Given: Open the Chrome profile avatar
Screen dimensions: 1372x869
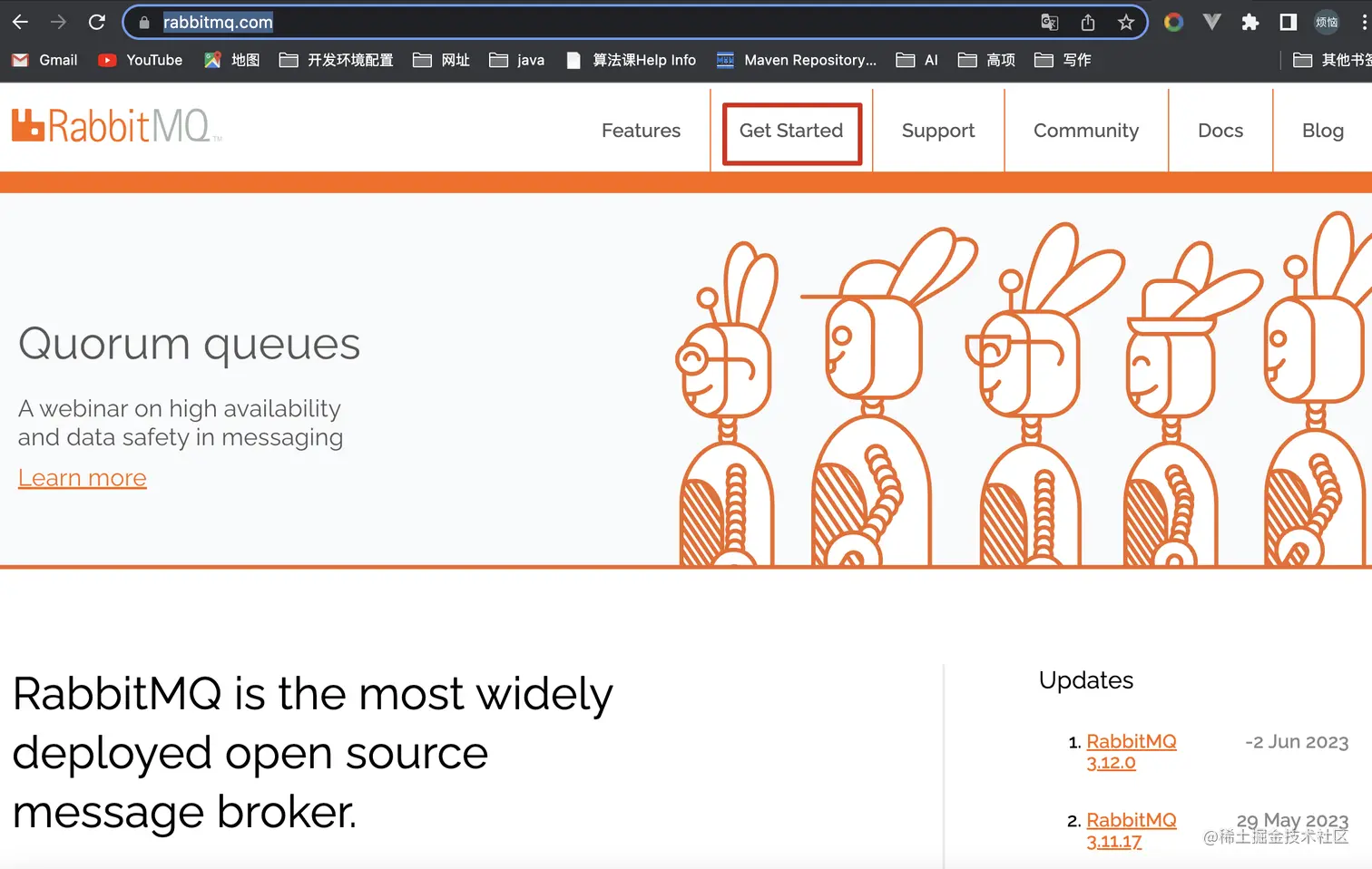Looking at the screenshot, I should click(x=1327, y=22).
